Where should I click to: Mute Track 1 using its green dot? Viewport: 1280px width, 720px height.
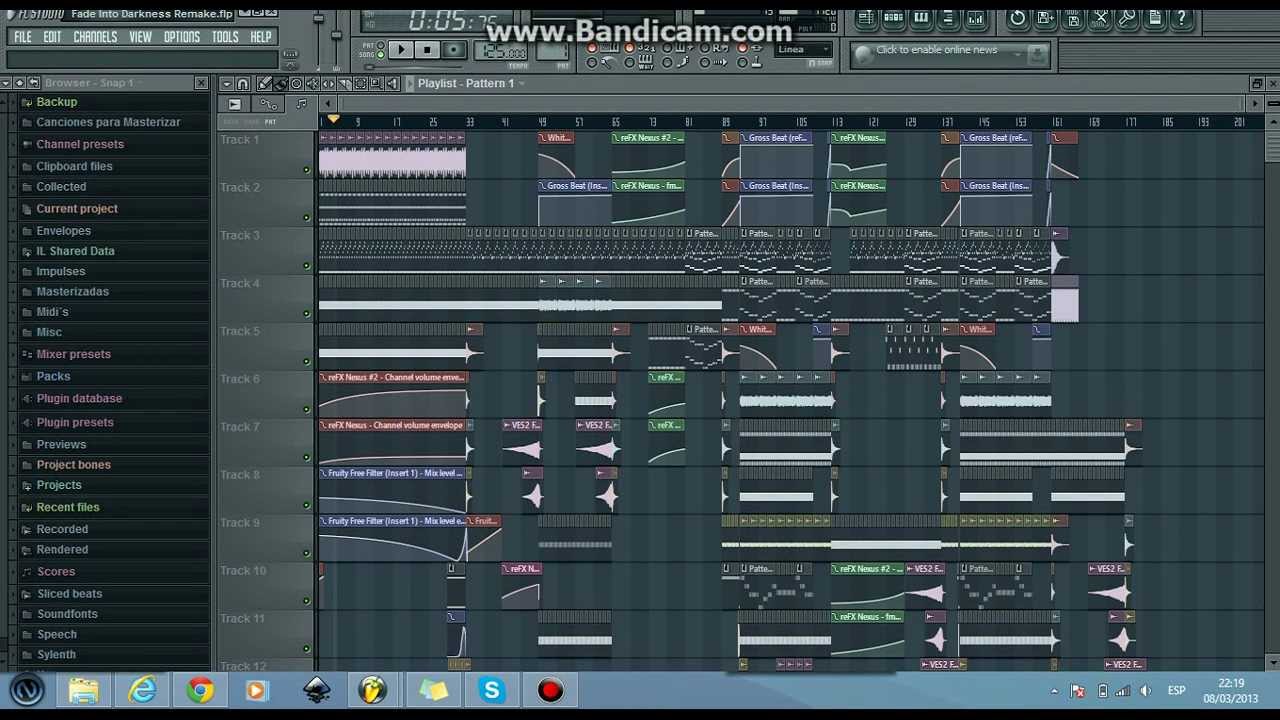pos(307,170)
